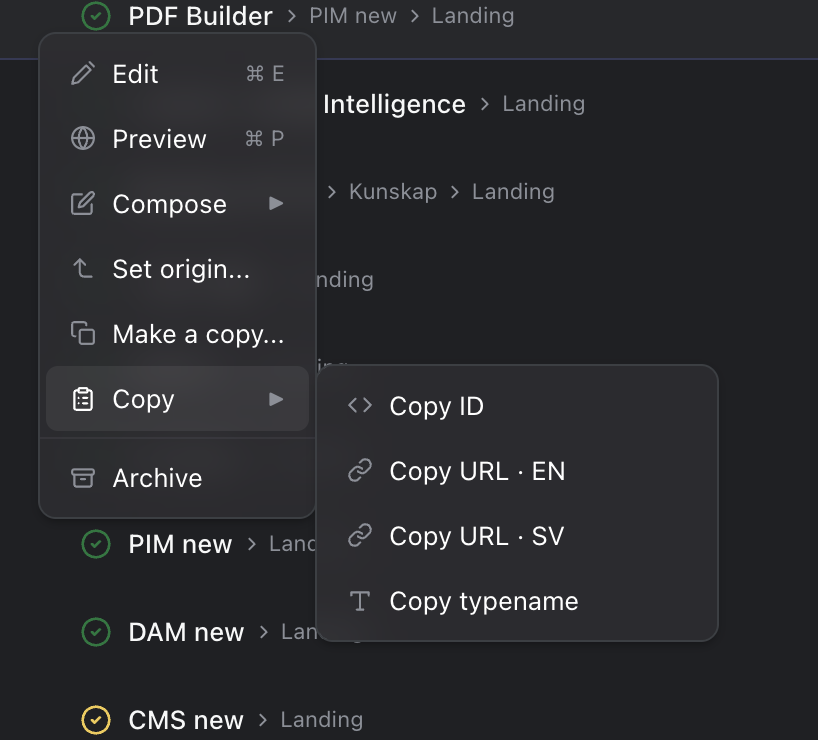The height and width of the screenshot is (740, 818).
Task: Choose Copy URL · SV
Action: 517,536
